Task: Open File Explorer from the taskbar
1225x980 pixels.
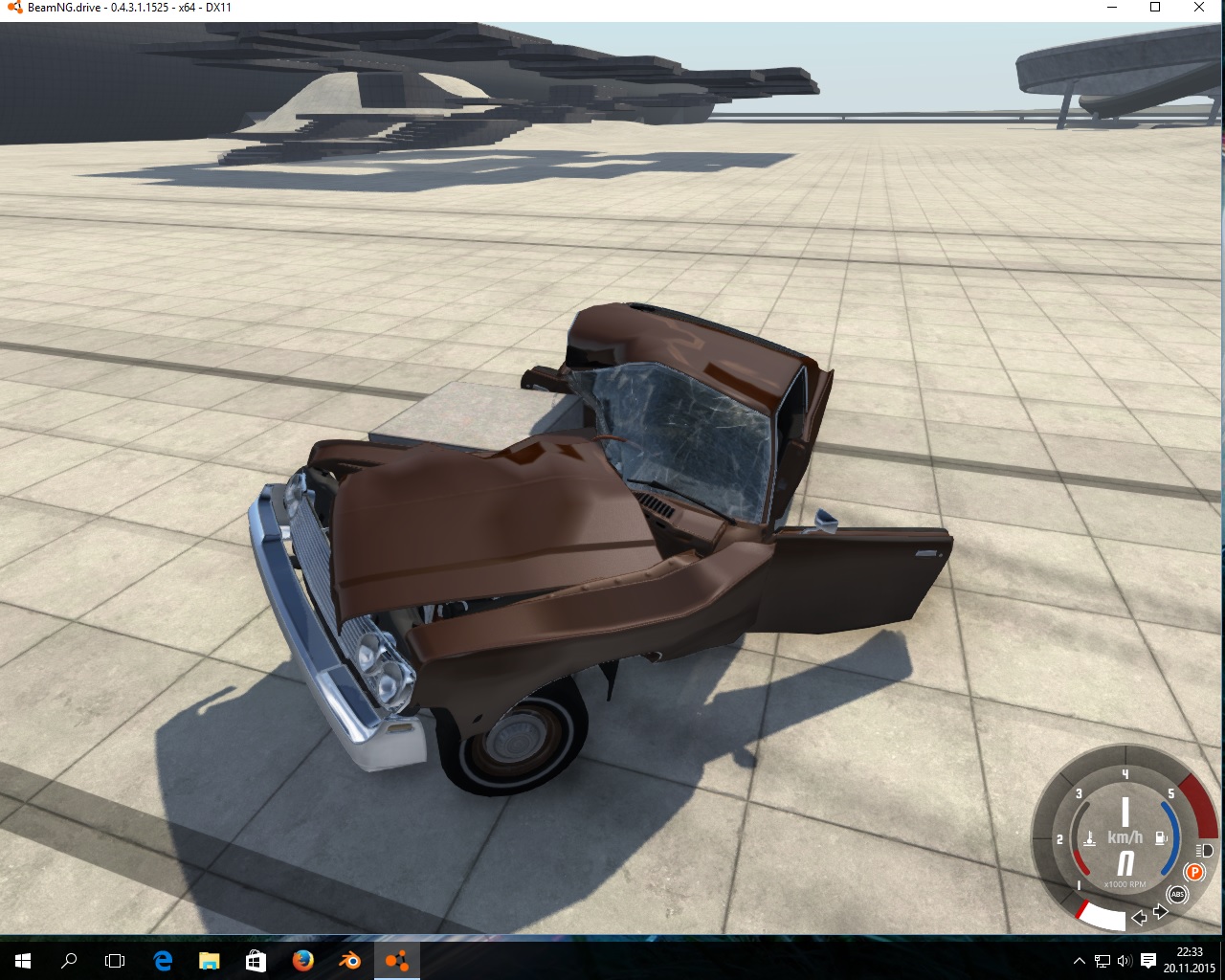Action: 209,960
